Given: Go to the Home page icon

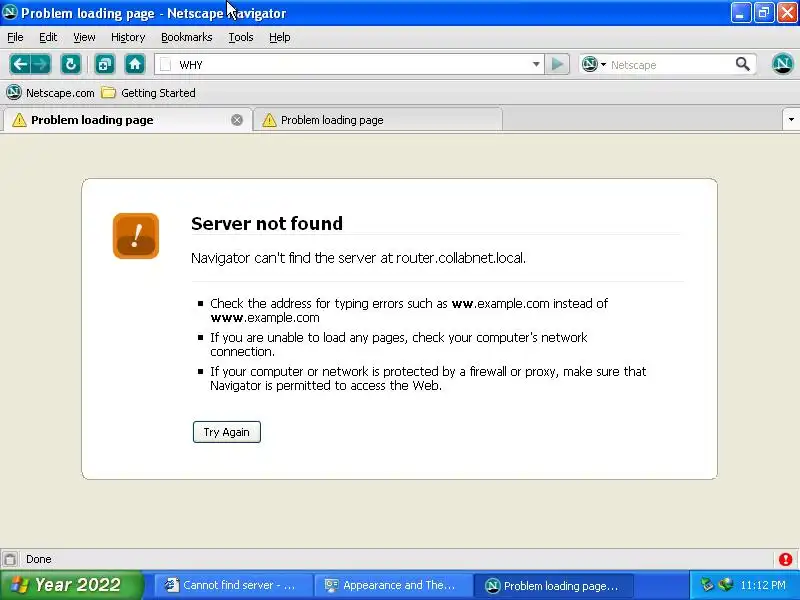Looking at the screenshot, I should tap(135, 64).
